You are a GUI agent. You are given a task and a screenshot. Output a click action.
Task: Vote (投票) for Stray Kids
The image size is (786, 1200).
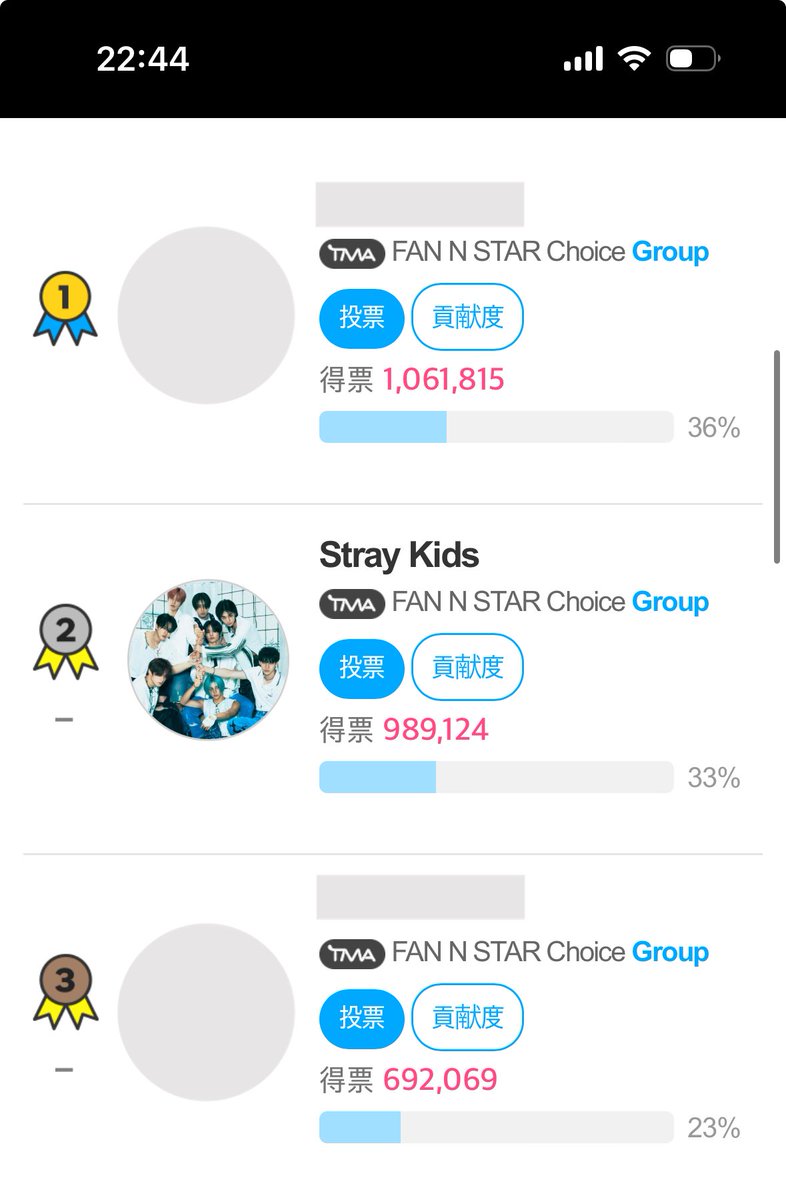coord(362,668)
